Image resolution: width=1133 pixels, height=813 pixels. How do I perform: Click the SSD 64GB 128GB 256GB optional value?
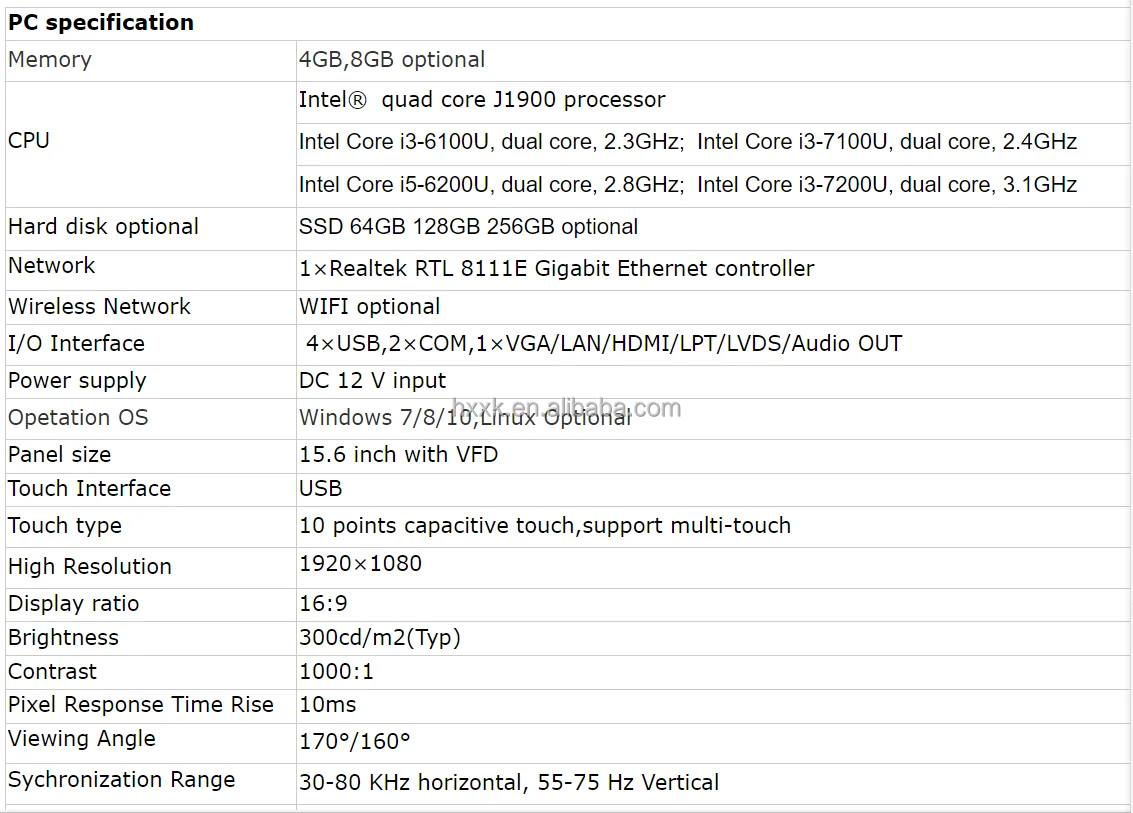(x=468, y=227)
